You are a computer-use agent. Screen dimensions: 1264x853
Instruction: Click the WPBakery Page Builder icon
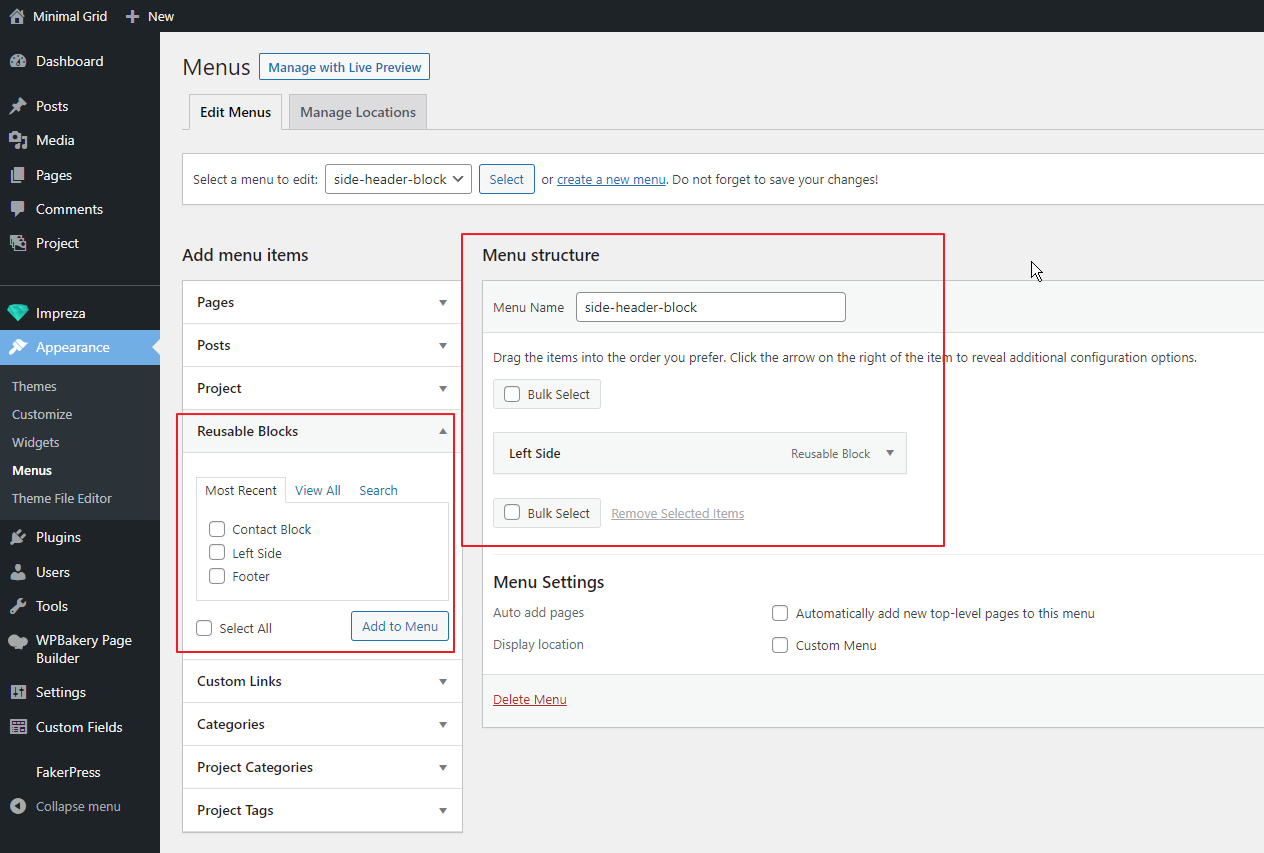[x=18, y=642]
